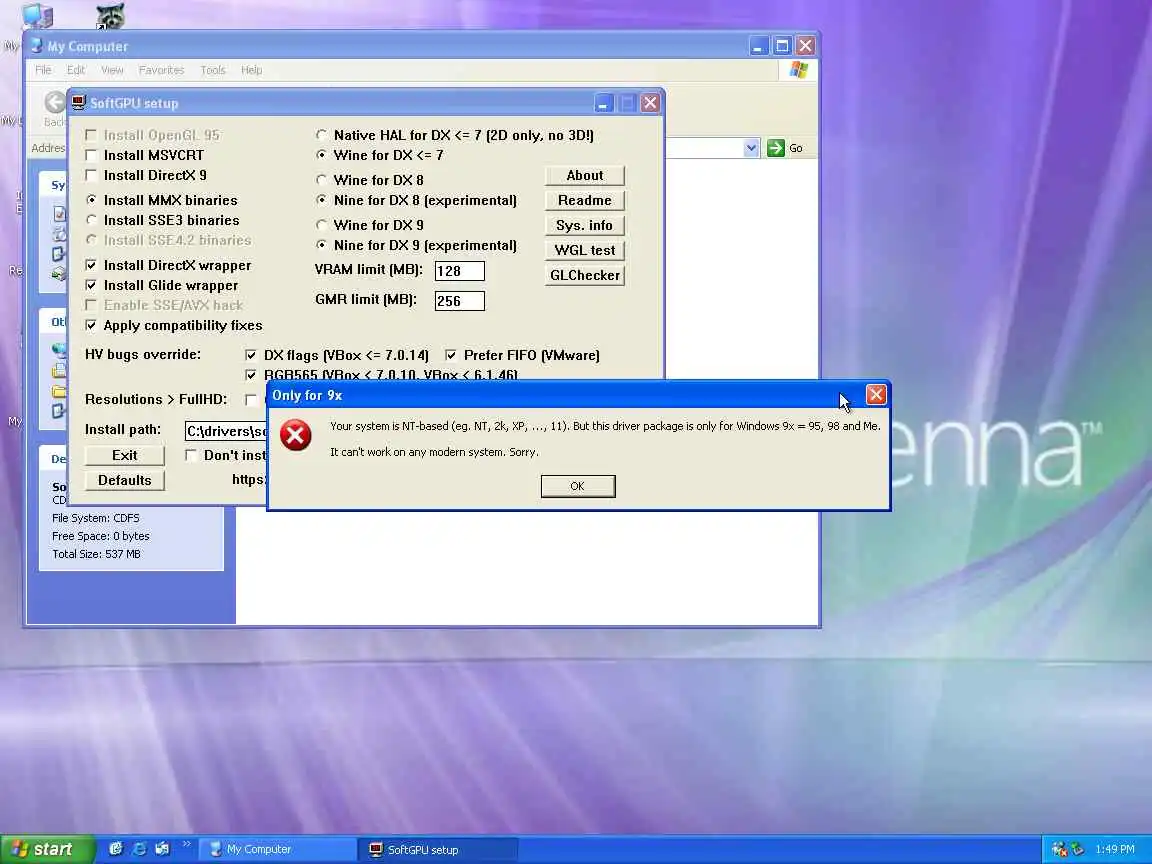This screenshot has height=864, width=1152.
Task: Maximize the My Computer window
Action: [x=782, y=46]
